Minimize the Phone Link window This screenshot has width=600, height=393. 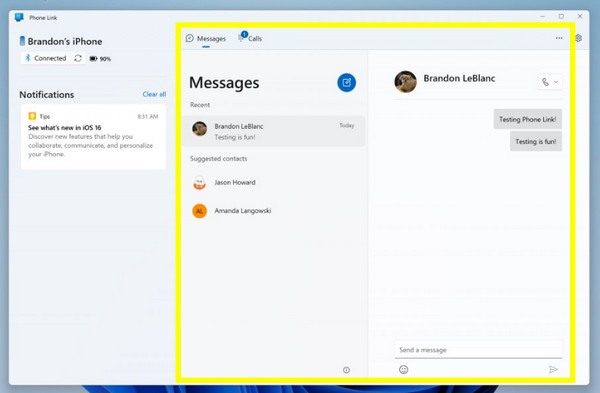pyautogui.click(x=542, y=16)
